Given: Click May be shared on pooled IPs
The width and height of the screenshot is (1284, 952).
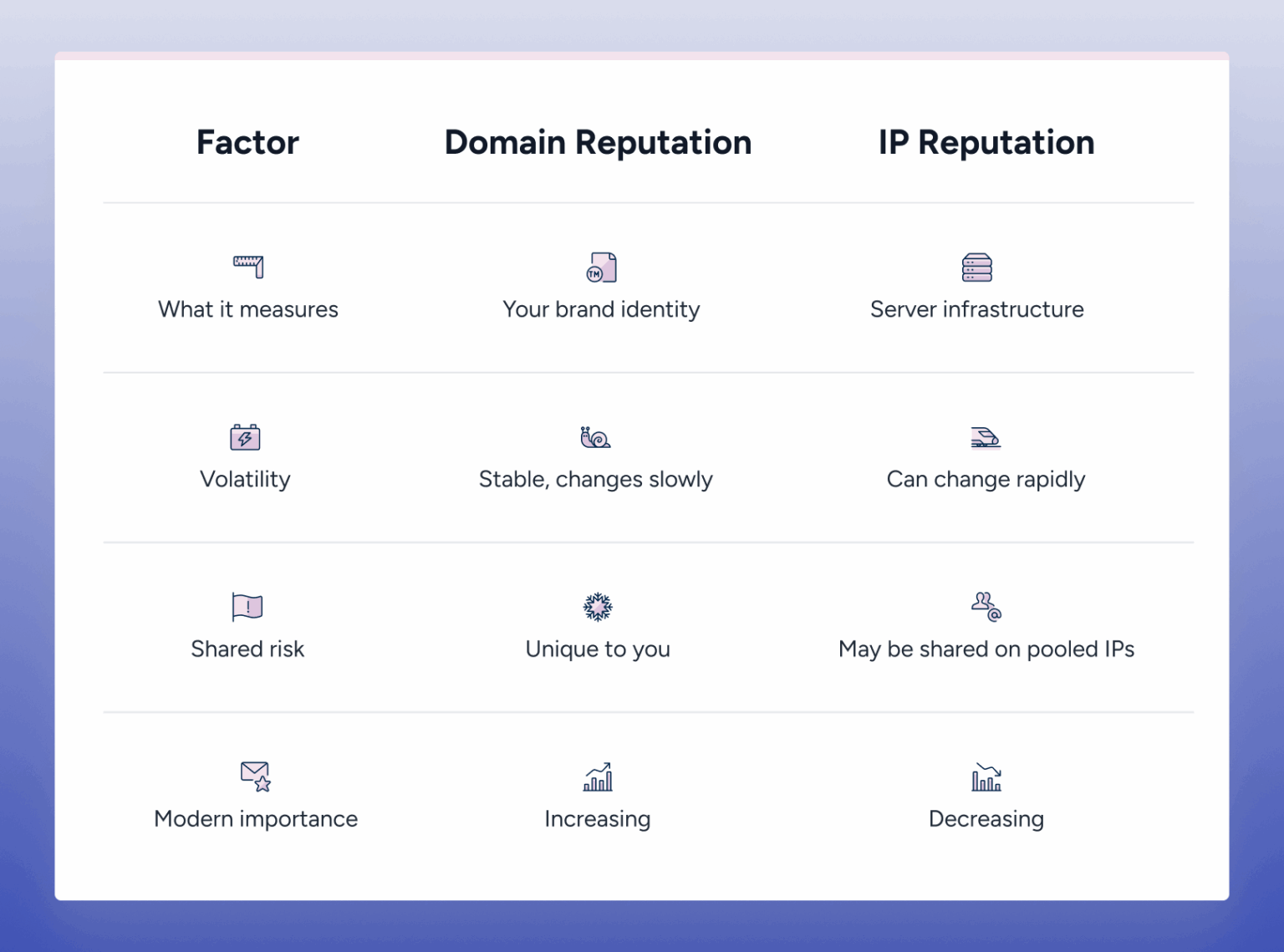Looking at the screenshot, I should [986, 649].
